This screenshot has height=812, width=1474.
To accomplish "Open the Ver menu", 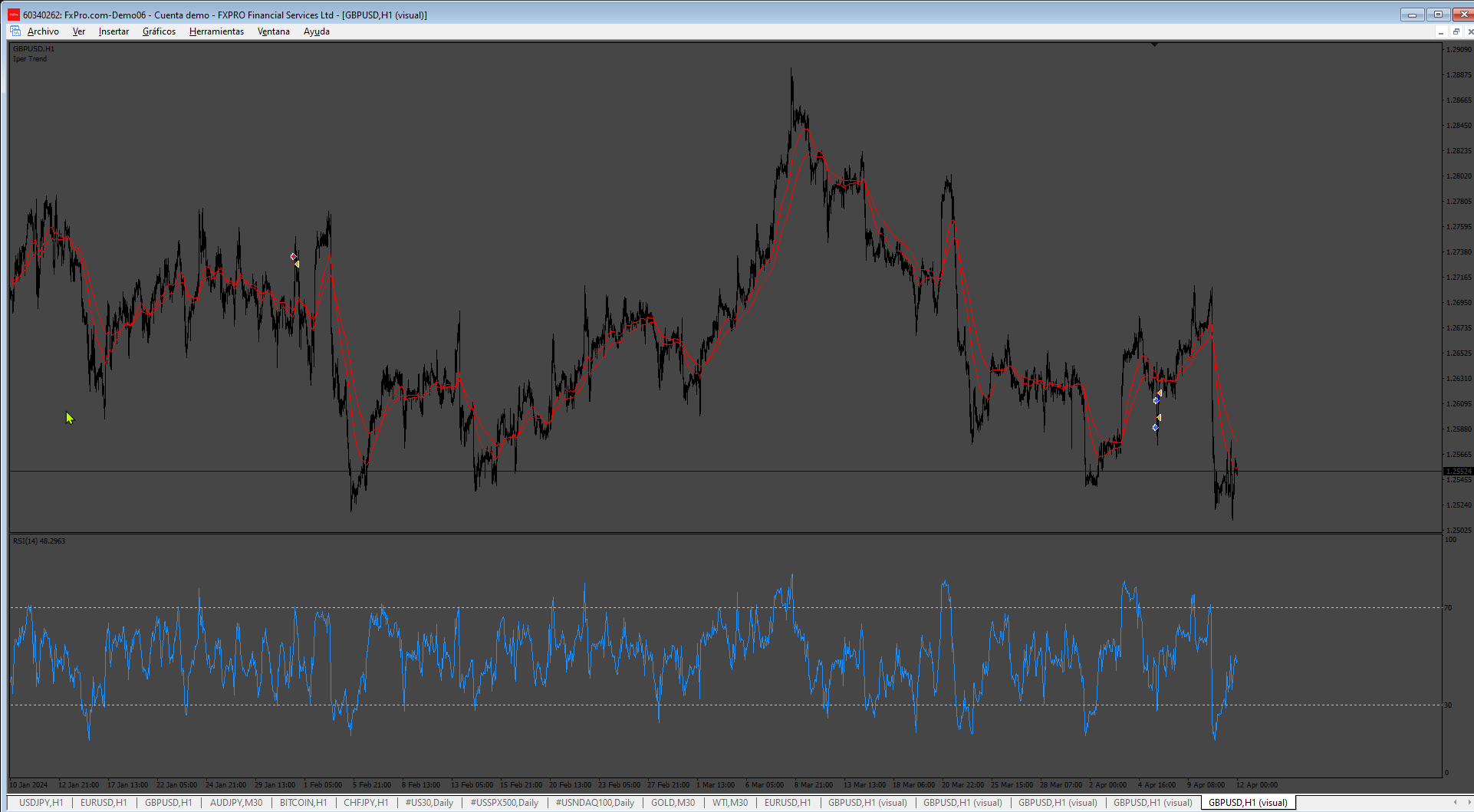I will (x=79, y=31).
